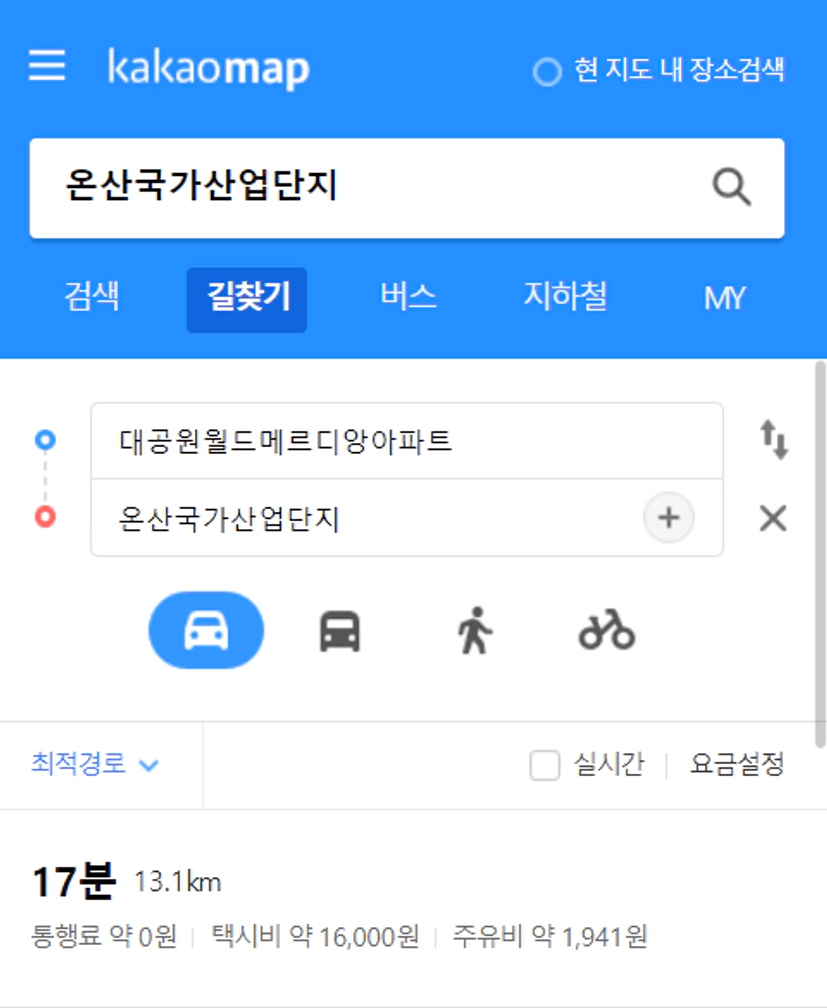Toggle 현 지도 내 장소검색 option

[x=659, y=69]
